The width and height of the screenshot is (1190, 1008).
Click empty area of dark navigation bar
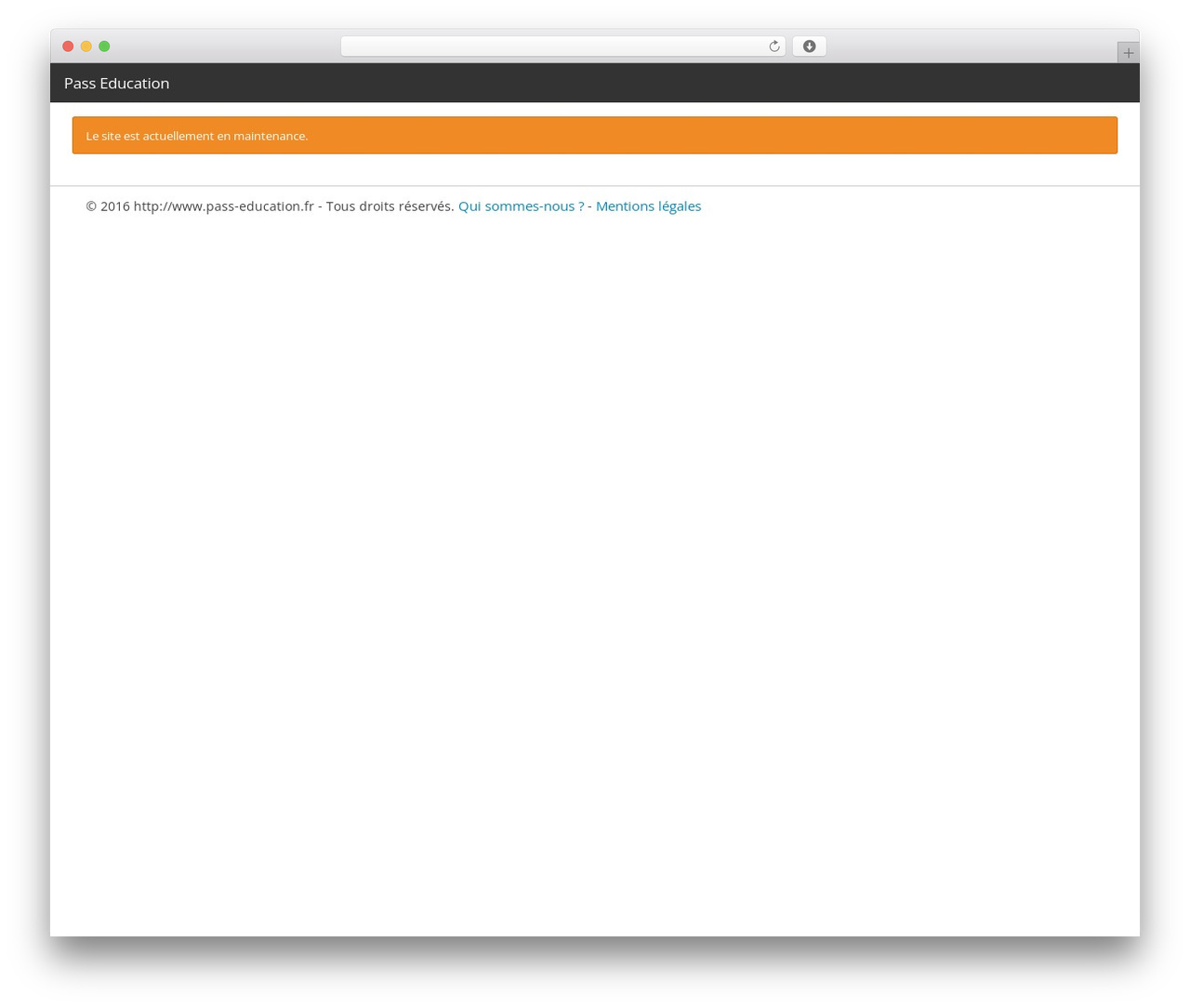point(651,84)
